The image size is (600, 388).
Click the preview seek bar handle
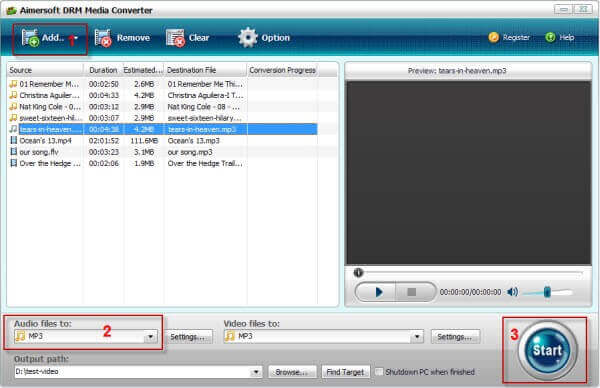pyautogui.click(x=358, y=272)
